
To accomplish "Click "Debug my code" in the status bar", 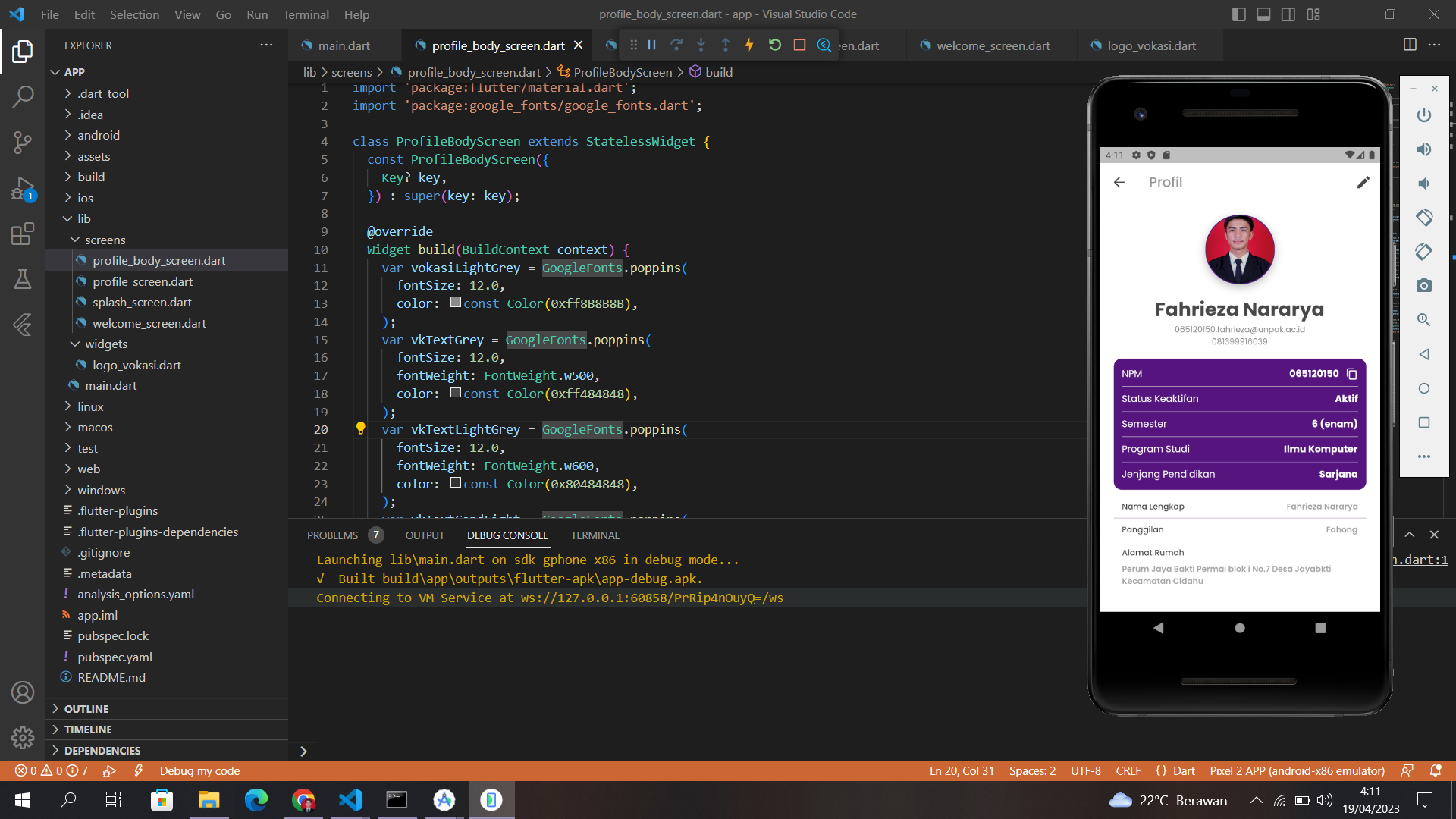I will (199, 770).
